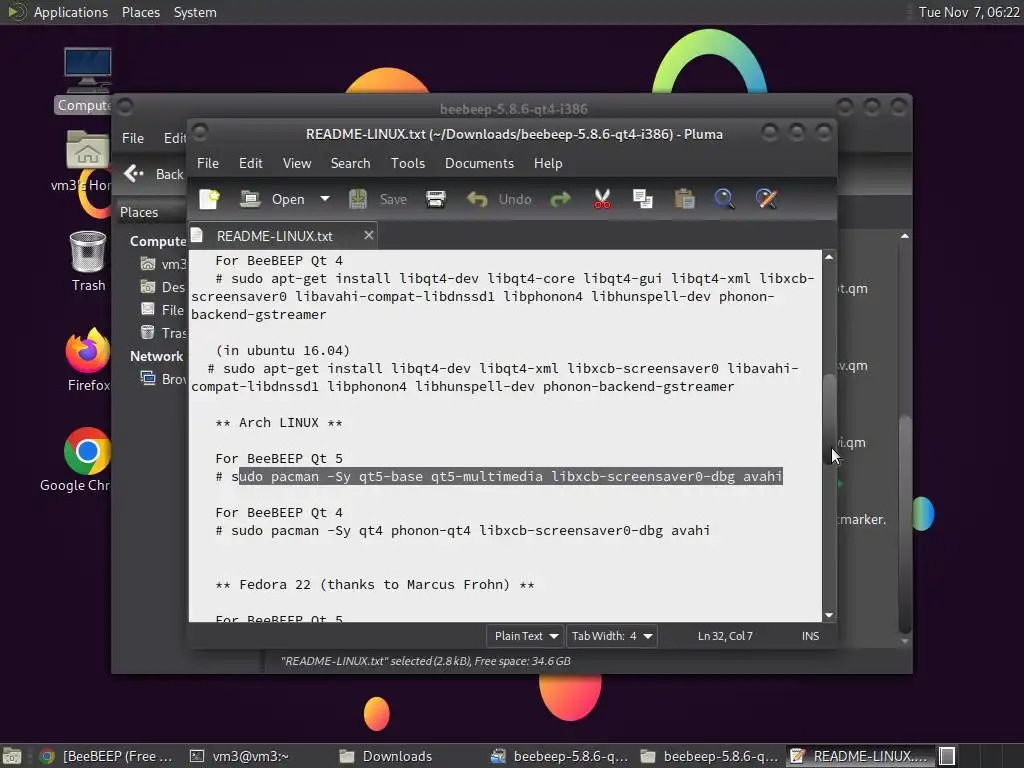Image resolution: width=1024 pixels, height=768 pixels.
Task: Click the scroll up arrow in Pluma editor
Action: (829, 257)
